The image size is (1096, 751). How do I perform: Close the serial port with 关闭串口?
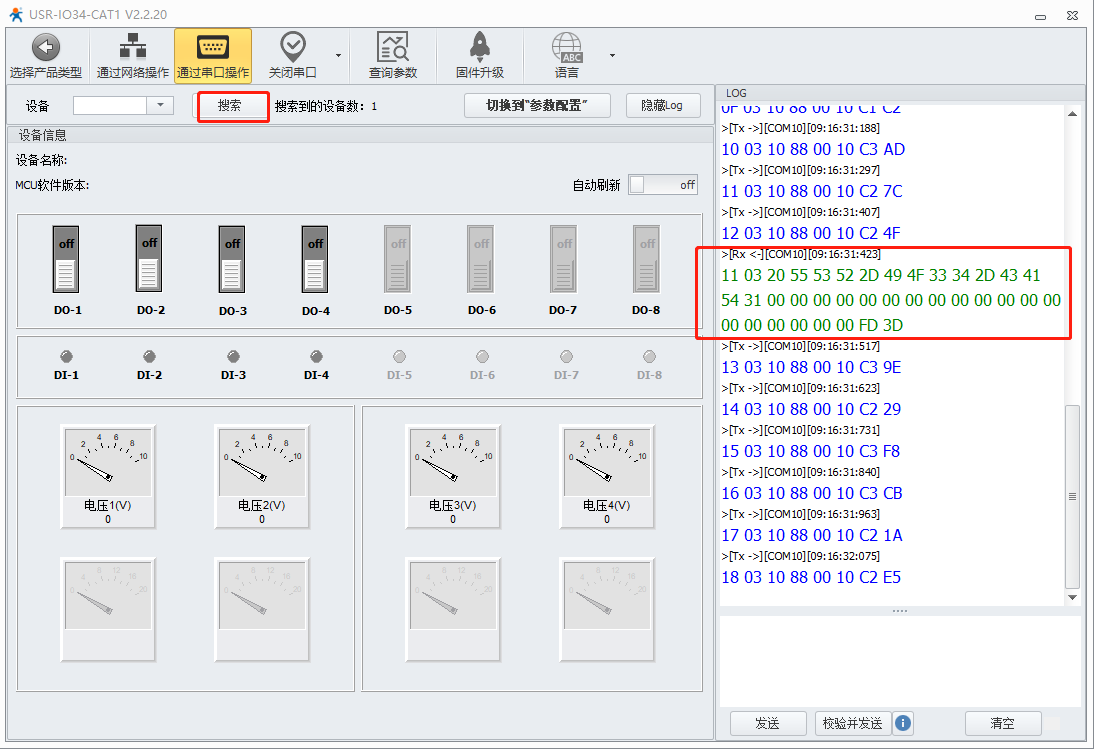[x=293, y=56]
